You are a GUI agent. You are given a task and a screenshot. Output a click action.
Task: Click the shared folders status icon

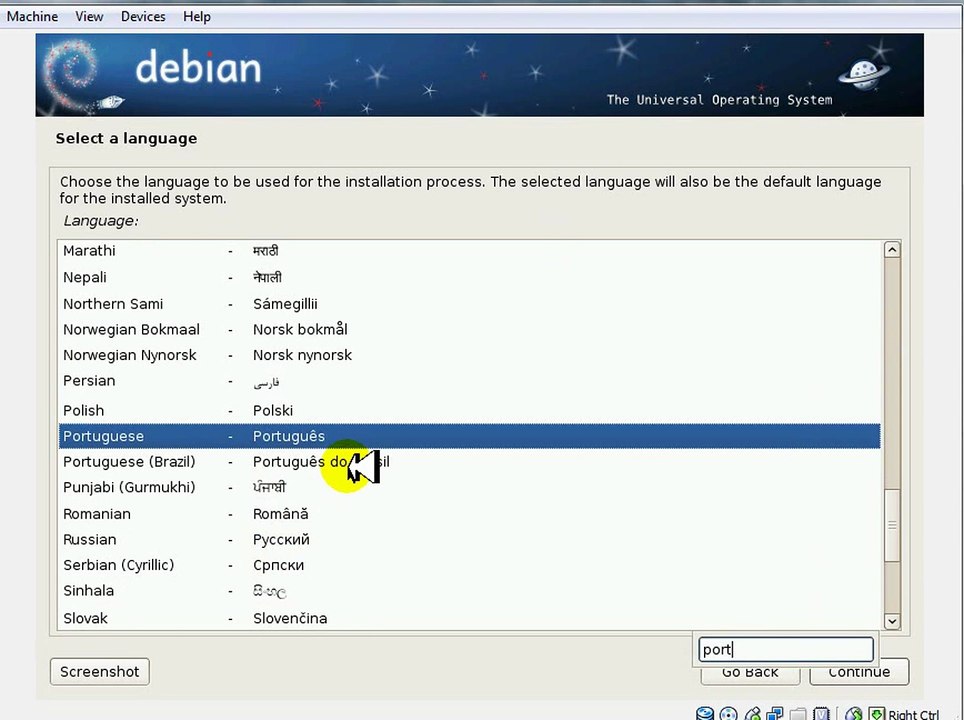(798, 714)
